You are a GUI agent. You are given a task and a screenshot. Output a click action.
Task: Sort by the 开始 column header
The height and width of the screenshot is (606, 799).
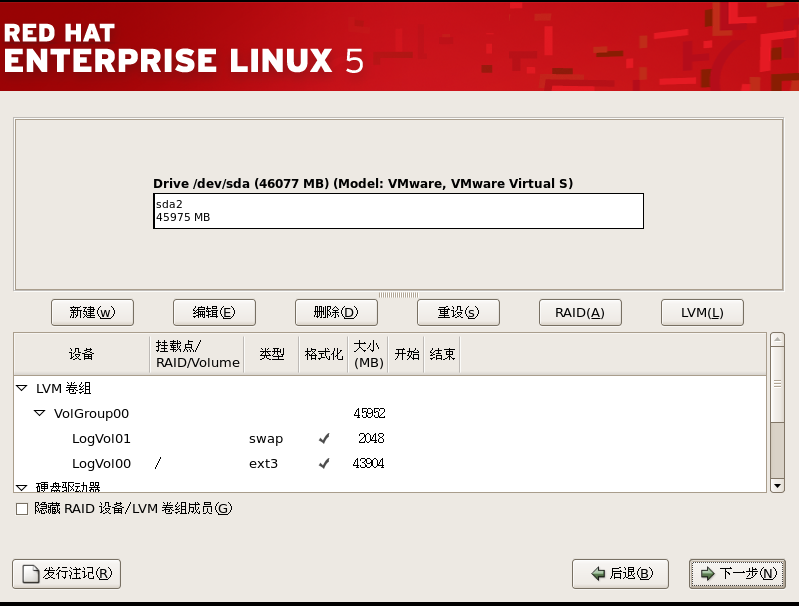click(406, 354)
